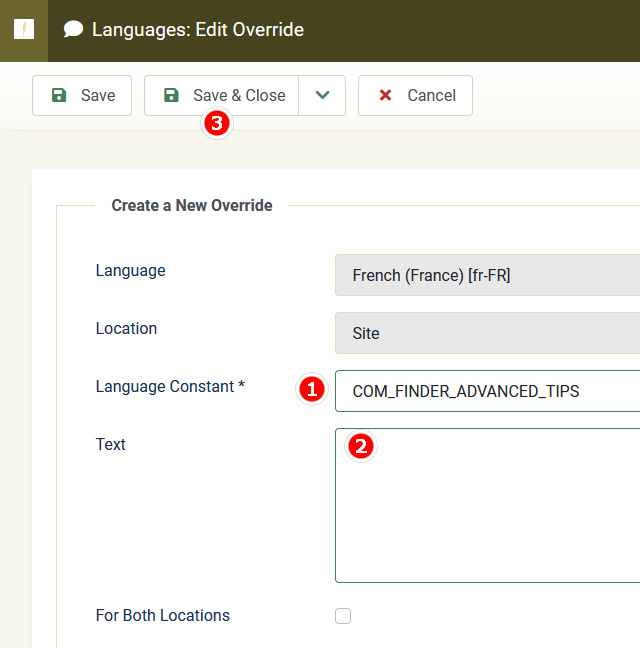
Task: Click the Joomla logo icon in header
Action: pyautogui.click(x=23, y=29)
